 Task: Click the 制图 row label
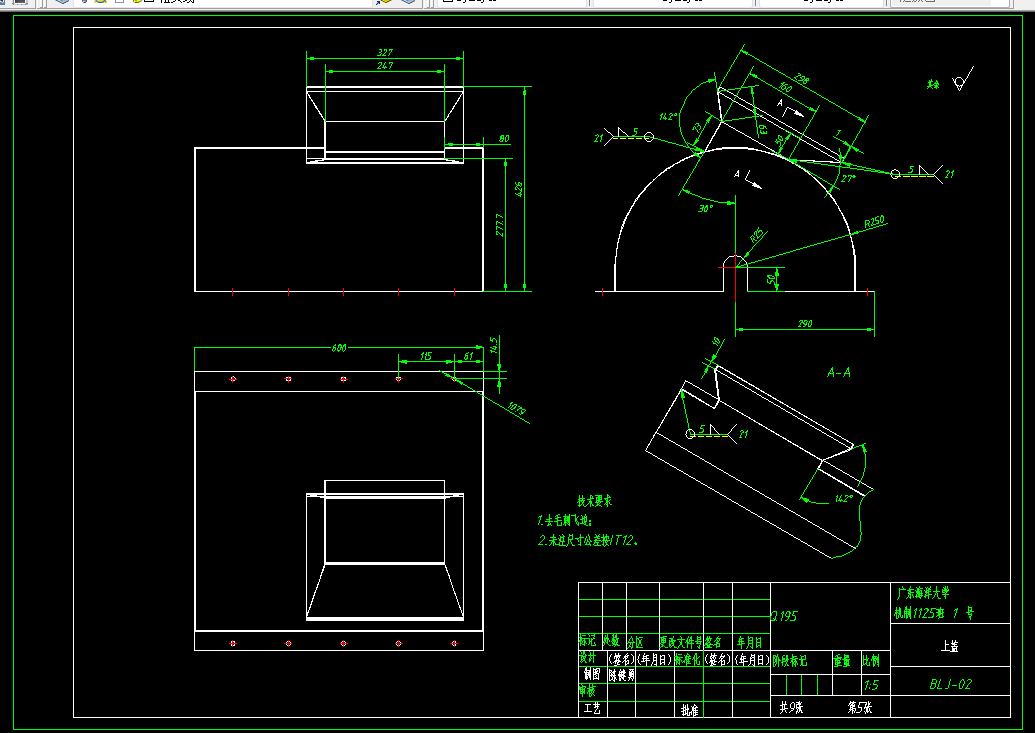click(x=592, y=674)
